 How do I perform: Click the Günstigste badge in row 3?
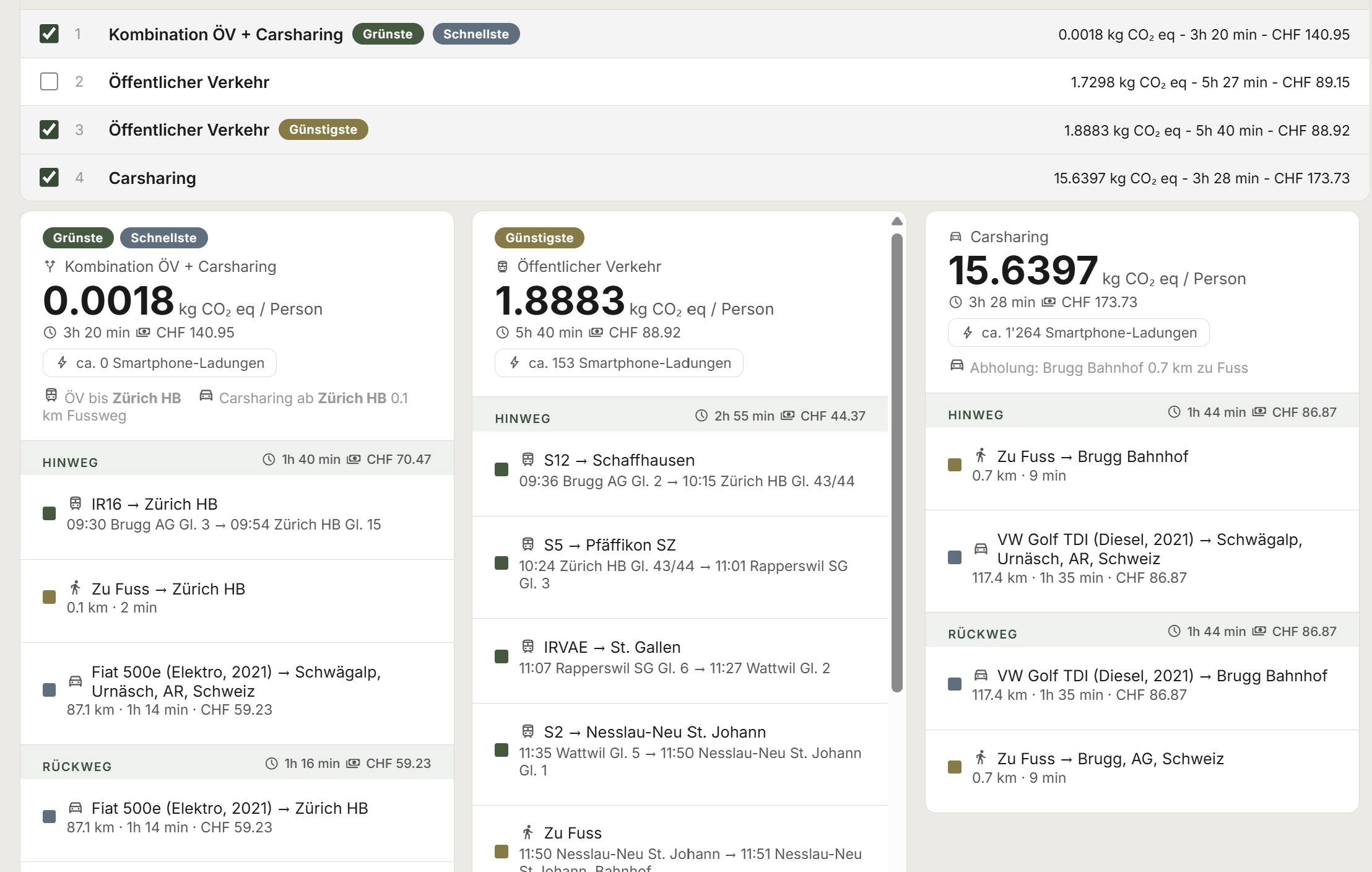tap(323, 129)
